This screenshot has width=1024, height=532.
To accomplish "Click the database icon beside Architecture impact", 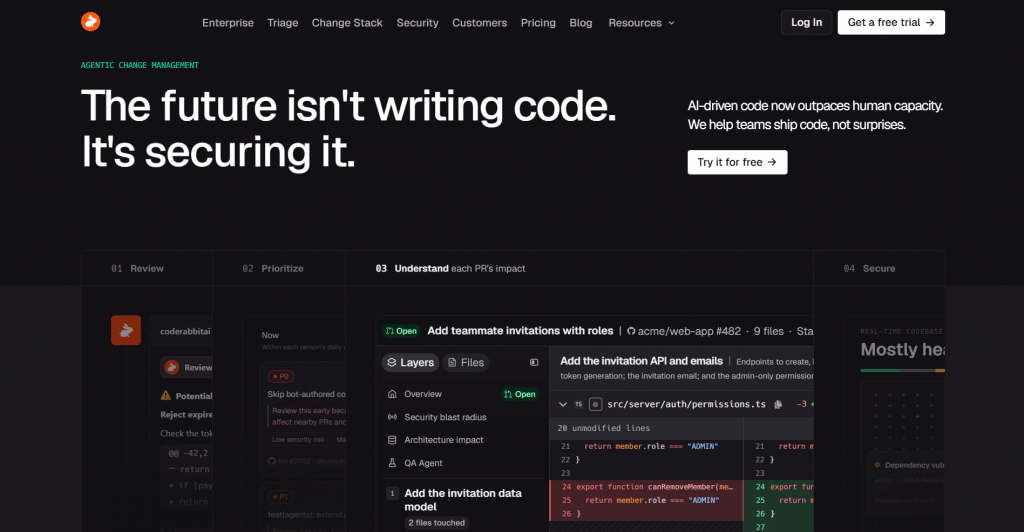I will [392, 440].
